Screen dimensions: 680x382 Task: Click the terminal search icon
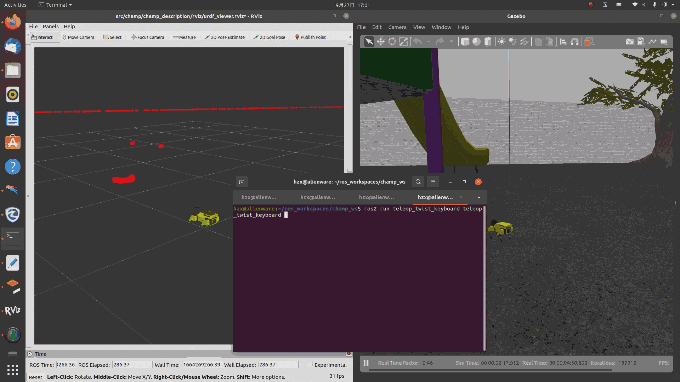click(418, 182)
